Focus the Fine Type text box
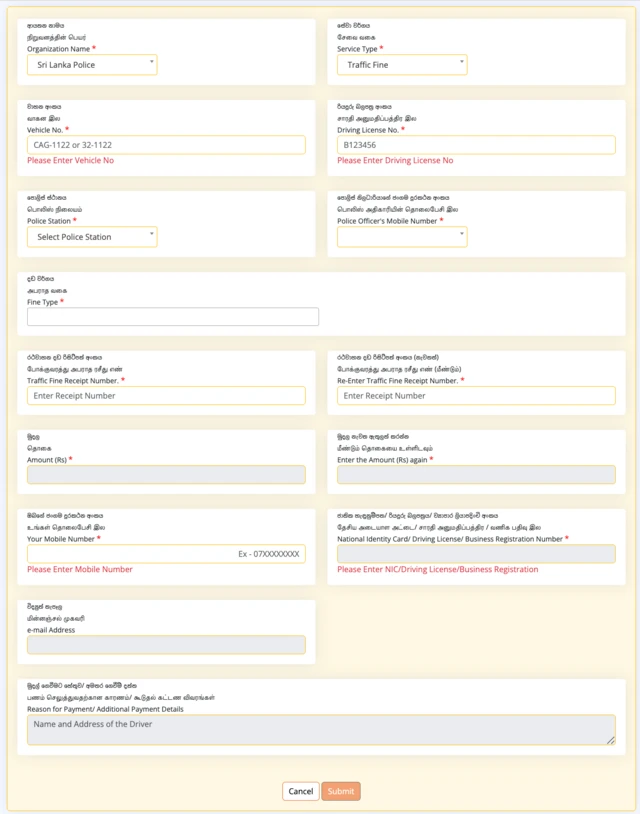 173,317
